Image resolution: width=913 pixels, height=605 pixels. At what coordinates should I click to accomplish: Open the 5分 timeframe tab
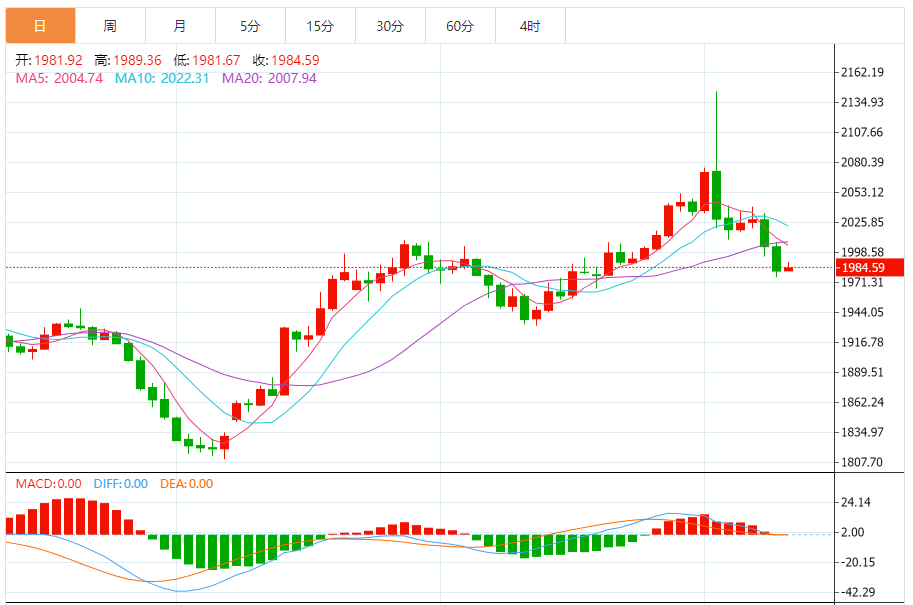click(250, 26)
